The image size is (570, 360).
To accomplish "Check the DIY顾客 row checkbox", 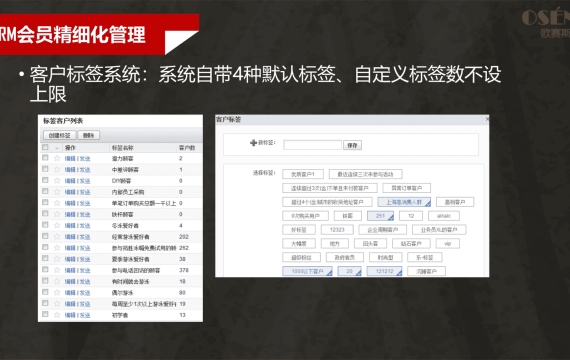I will coord(45,180).
